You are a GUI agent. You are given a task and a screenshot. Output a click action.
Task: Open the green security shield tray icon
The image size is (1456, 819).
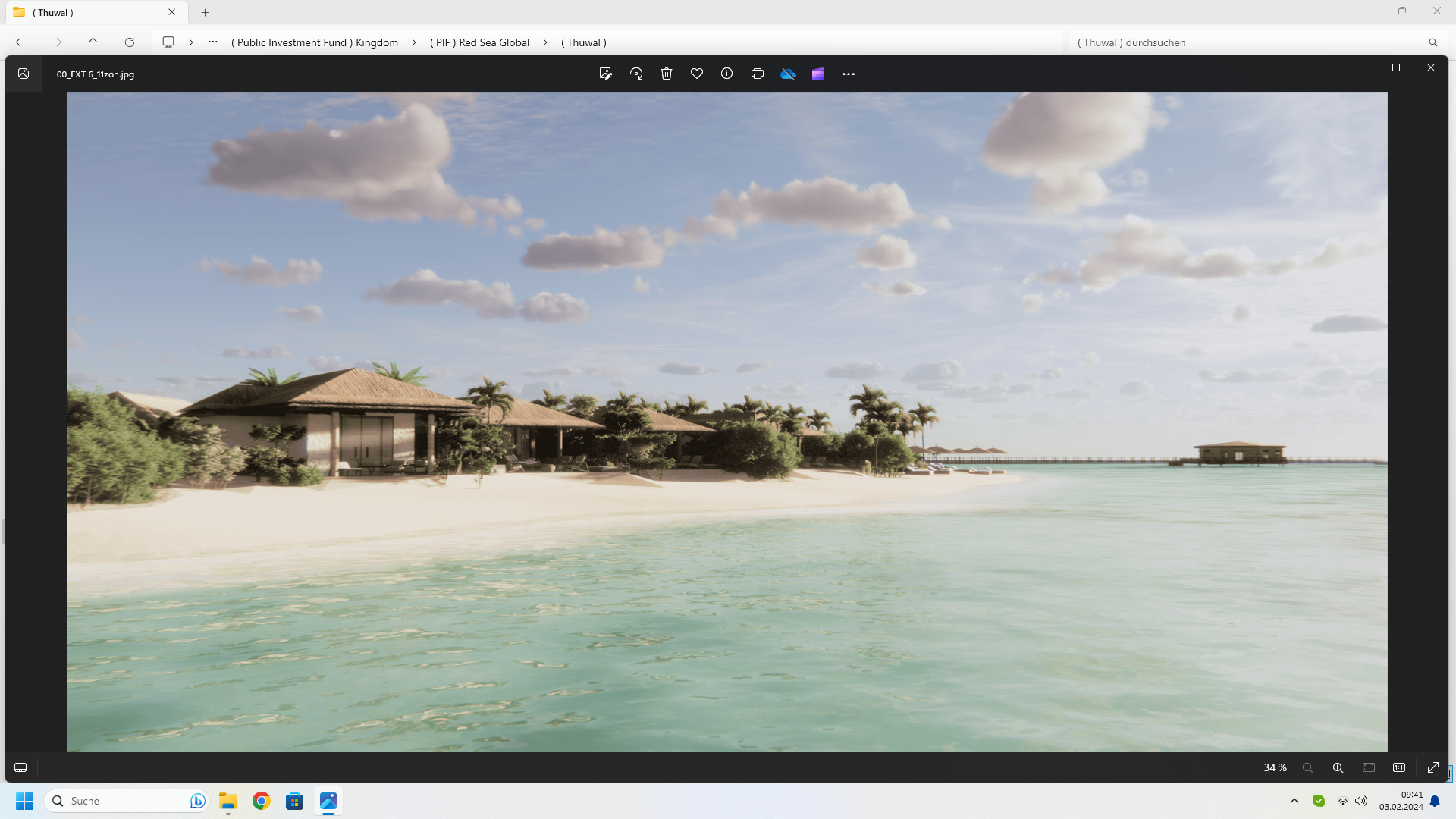1319,801
